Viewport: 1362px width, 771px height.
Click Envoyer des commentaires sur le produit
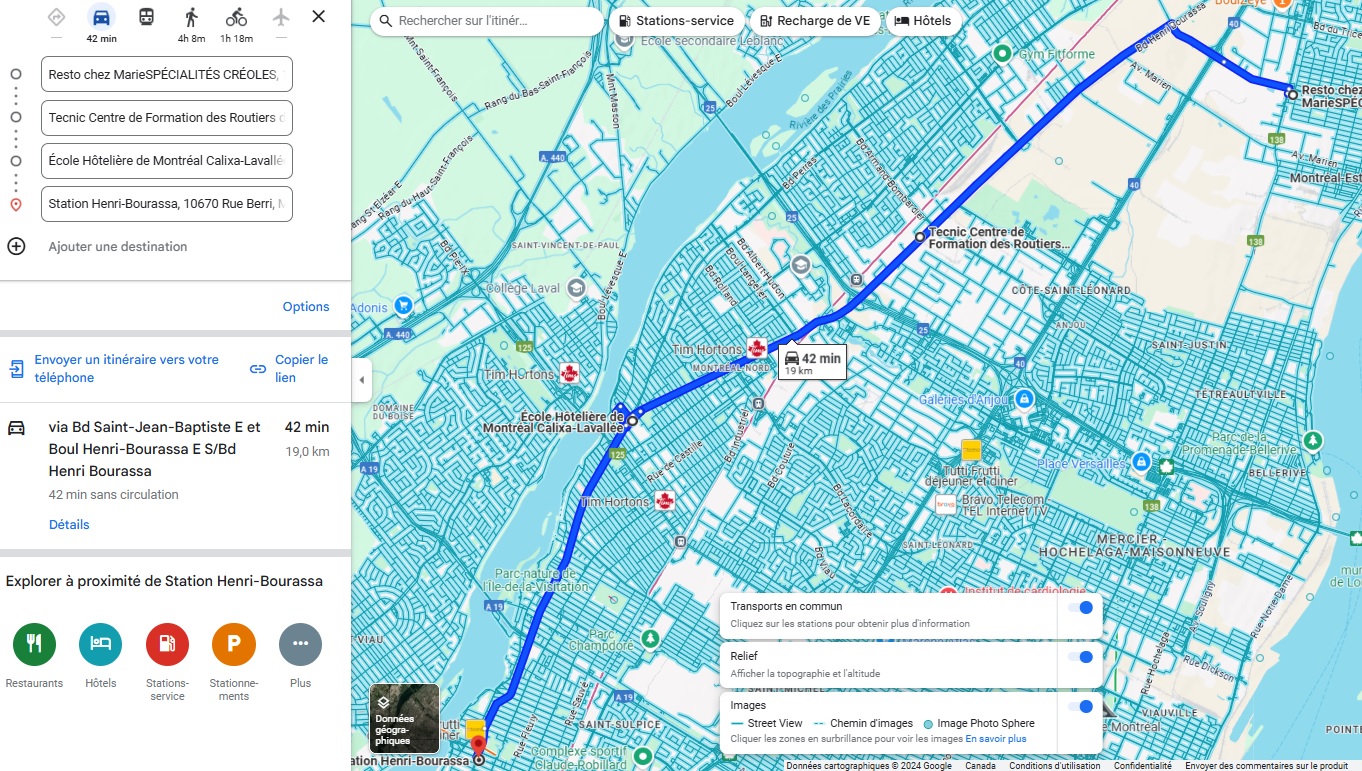pyautogui.click(x=1266, y=766)
